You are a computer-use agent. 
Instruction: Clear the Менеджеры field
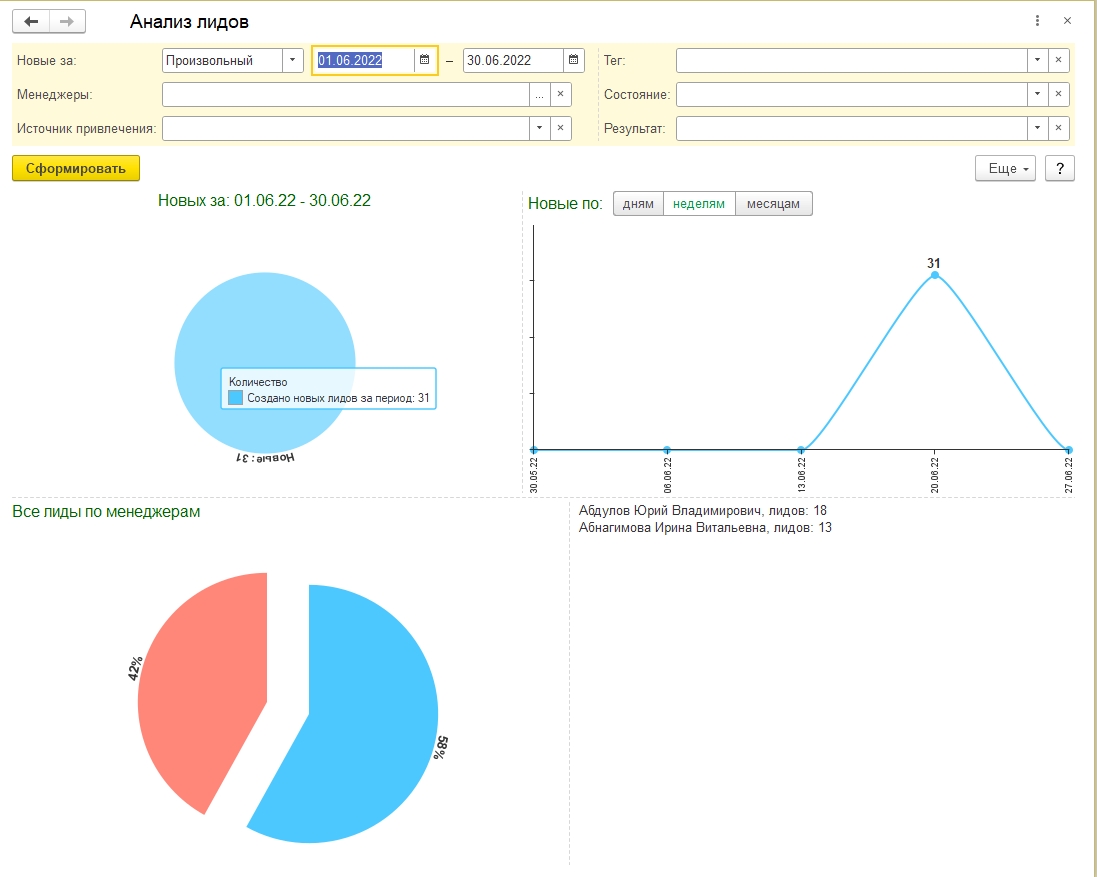click(x=560, y=94)
